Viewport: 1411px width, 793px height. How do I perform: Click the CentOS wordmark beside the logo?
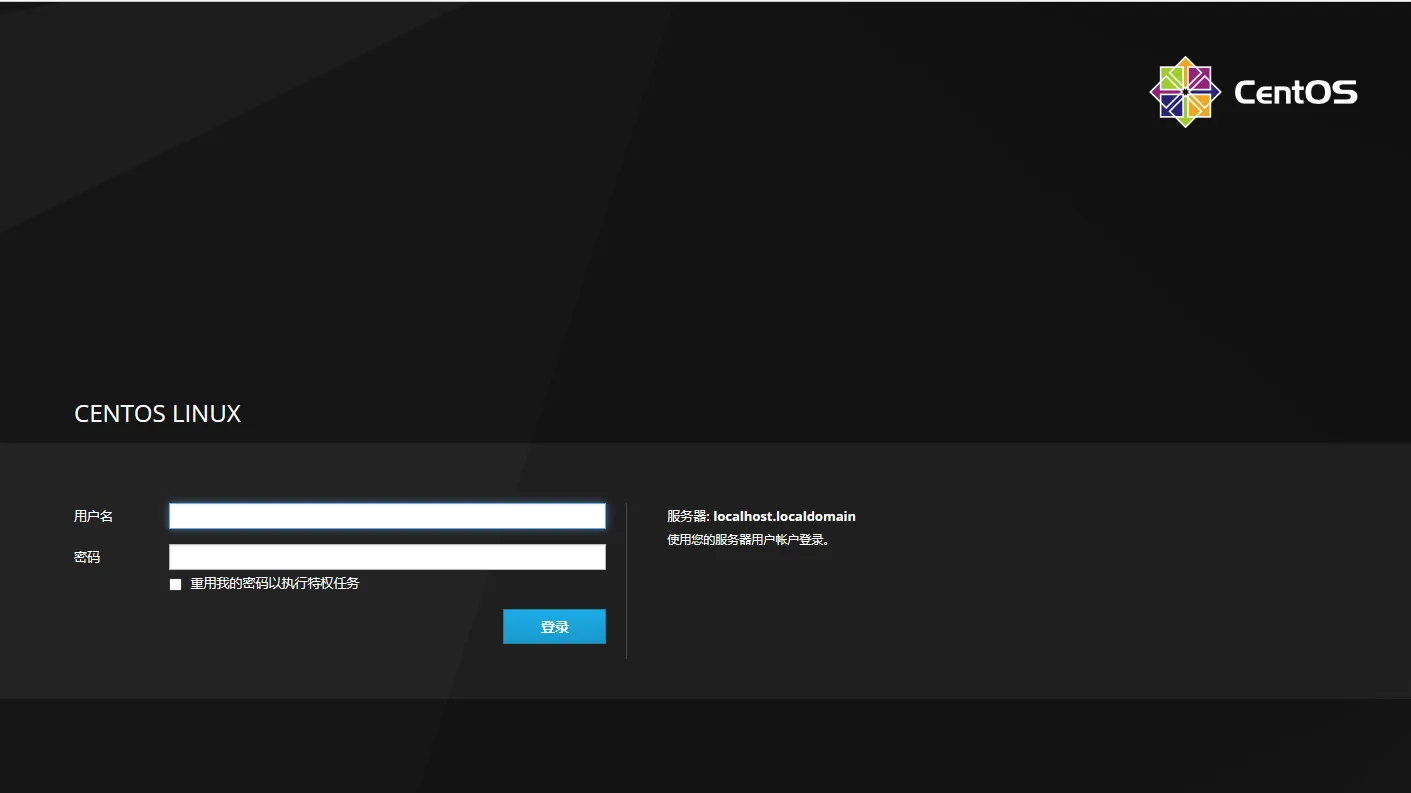pos(1296,93)
